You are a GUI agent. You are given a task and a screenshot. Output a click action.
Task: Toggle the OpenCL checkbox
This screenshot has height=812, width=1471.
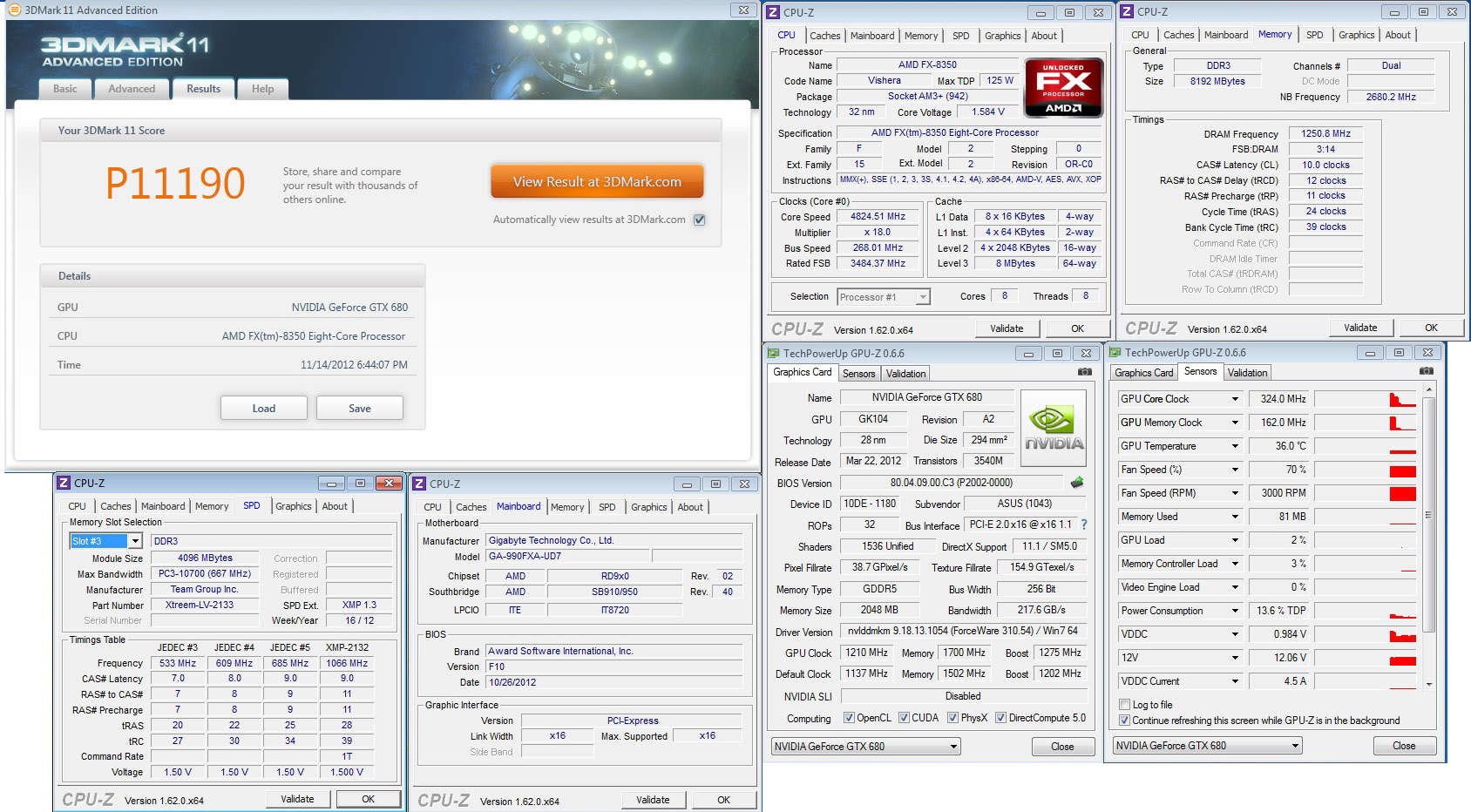[x=849, y=718]
